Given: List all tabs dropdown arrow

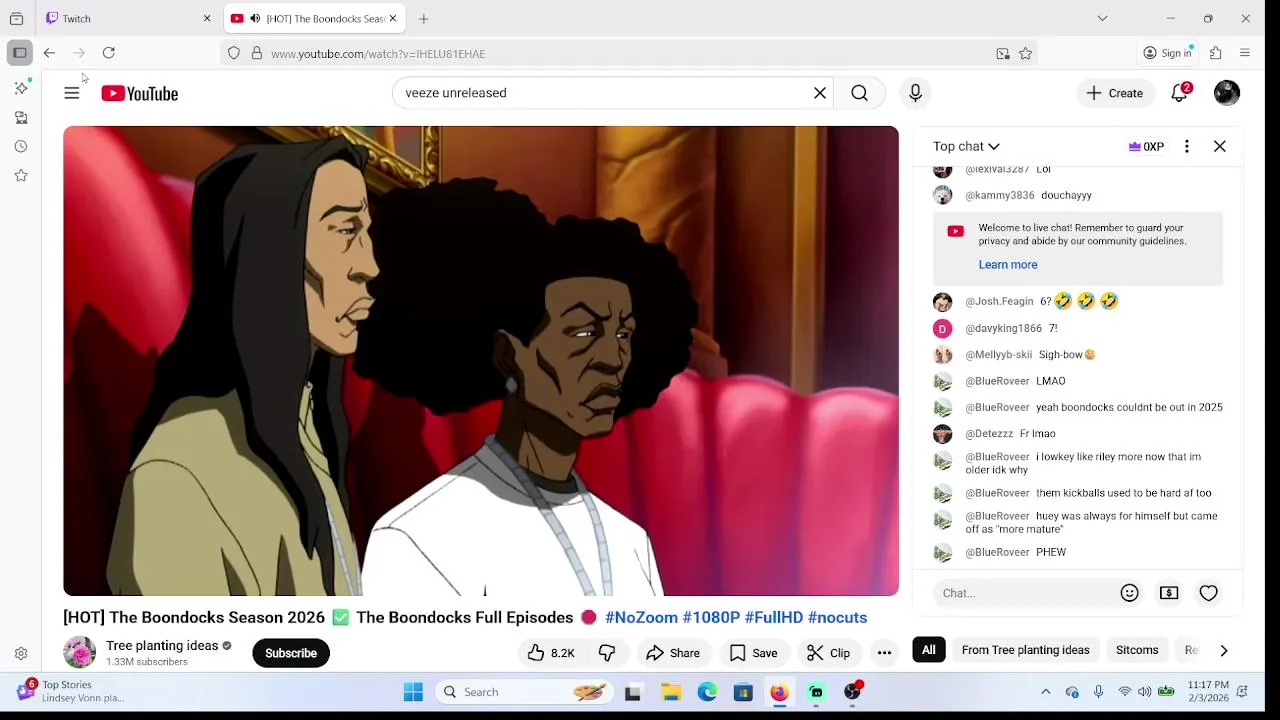Looking at the screenshot, I should [1102, 18].
